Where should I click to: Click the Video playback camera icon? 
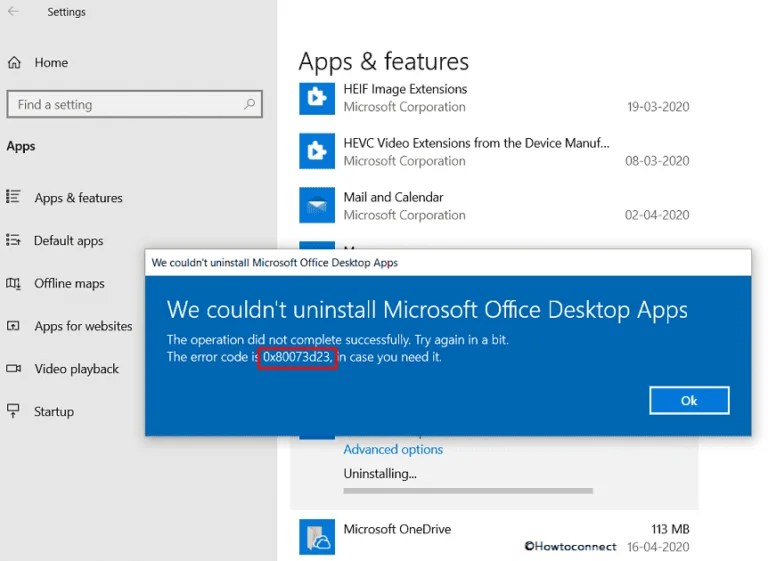click(x=13, y=368)
